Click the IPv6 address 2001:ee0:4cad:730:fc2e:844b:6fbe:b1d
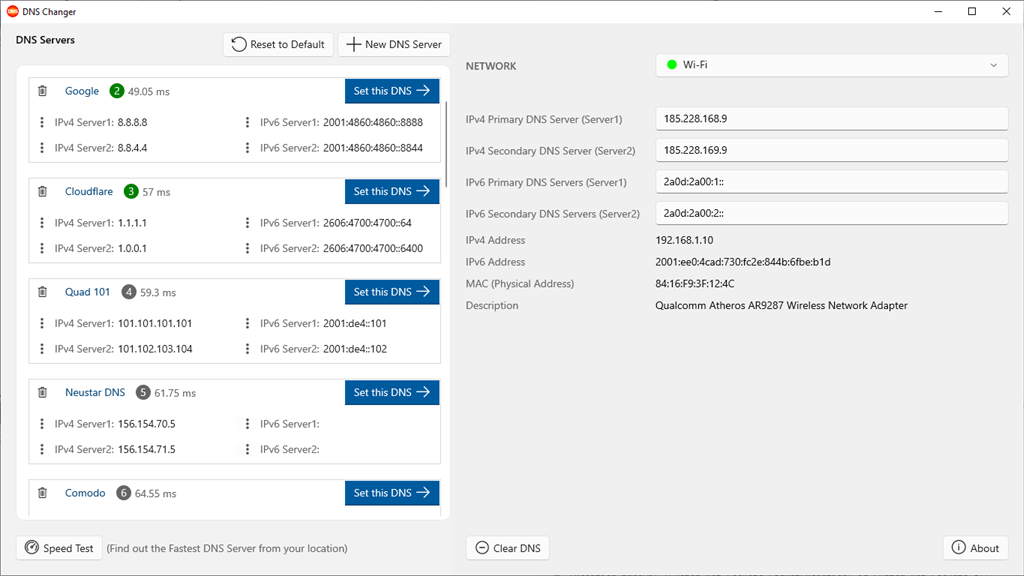The image size is (1024, 576). click(743, 262)
